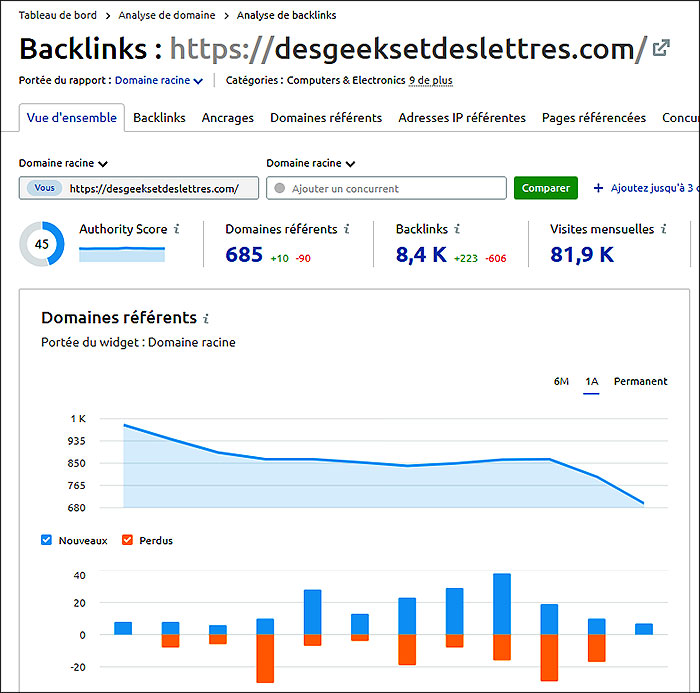The image size is (700, 693).
Task: Select the 1A time range
Action: 592,381
